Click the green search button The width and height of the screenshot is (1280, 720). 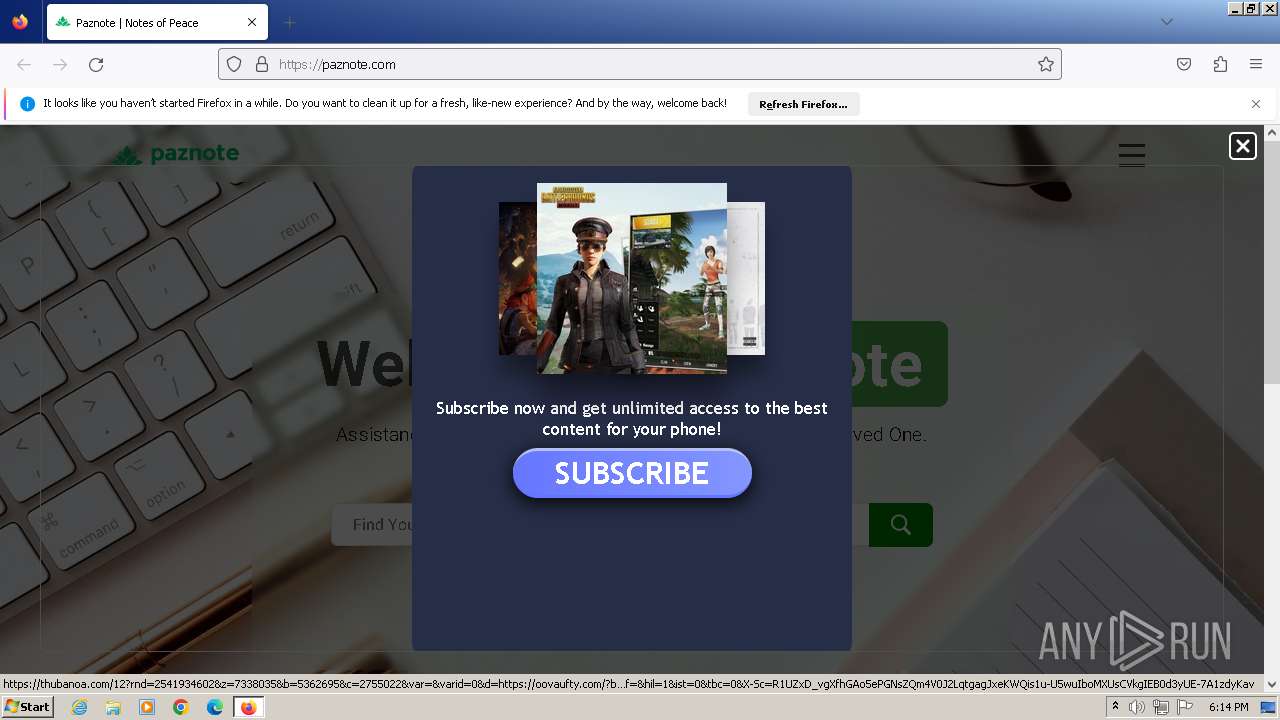900,525
